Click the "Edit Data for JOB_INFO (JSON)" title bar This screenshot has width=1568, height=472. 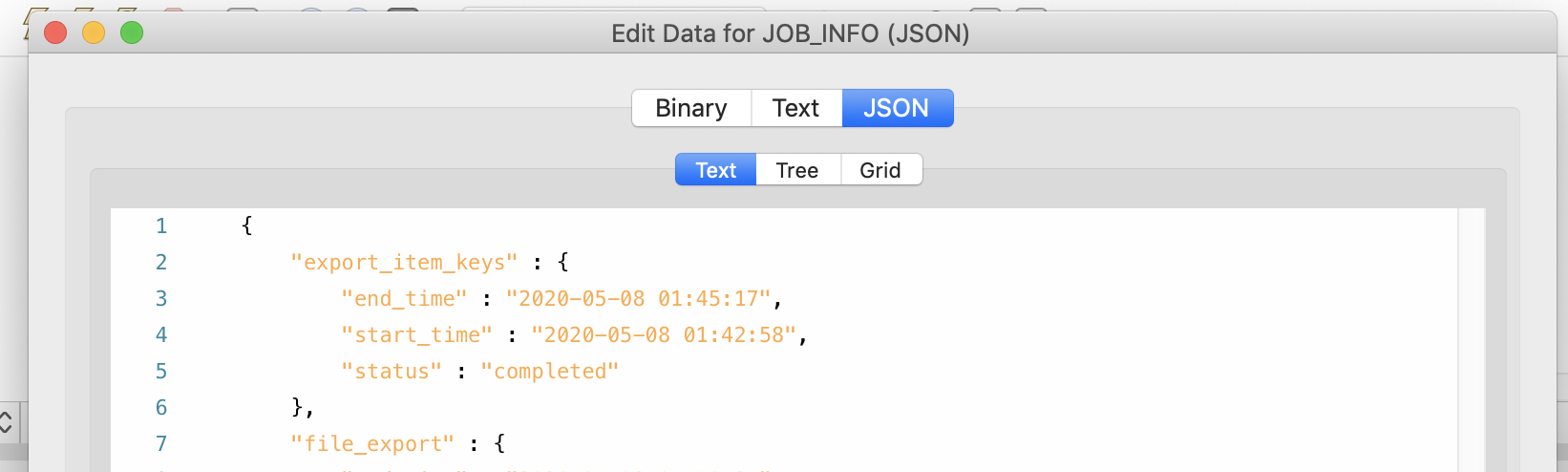tap(790, 33)
